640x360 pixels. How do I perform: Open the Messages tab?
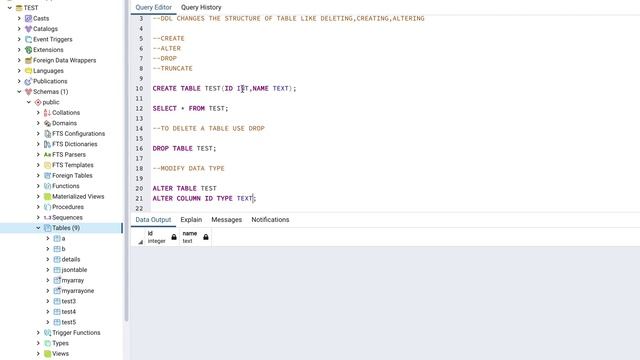coord(227,220)
